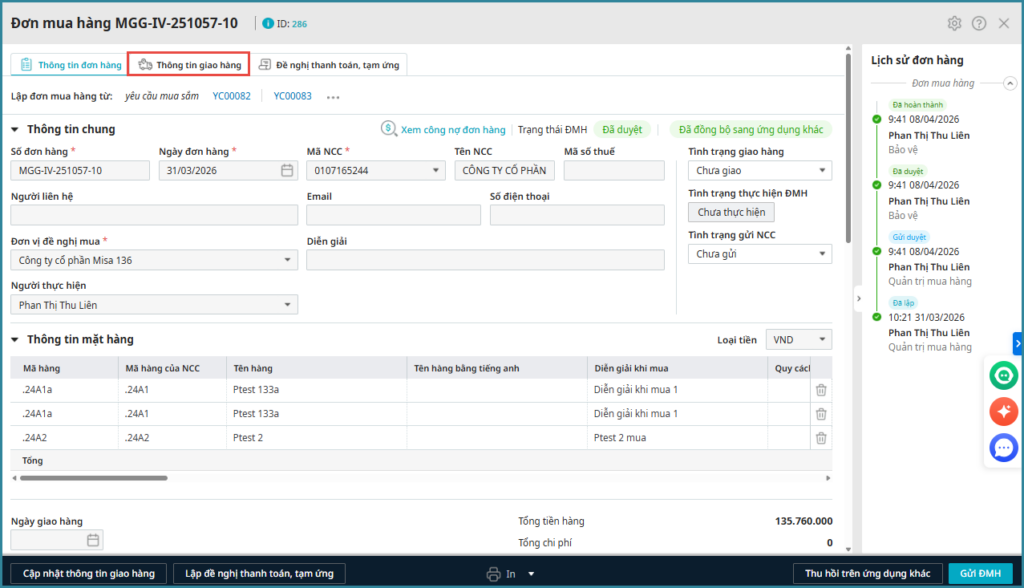Click calendar icon in Ngày đơn hàng field
This screenshot has width=1024, height=588.
287,170
